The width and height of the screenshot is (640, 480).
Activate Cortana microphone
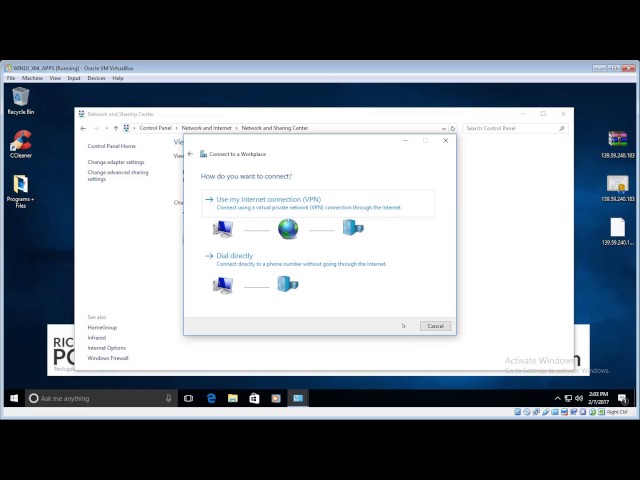click(x=168, y=398)
